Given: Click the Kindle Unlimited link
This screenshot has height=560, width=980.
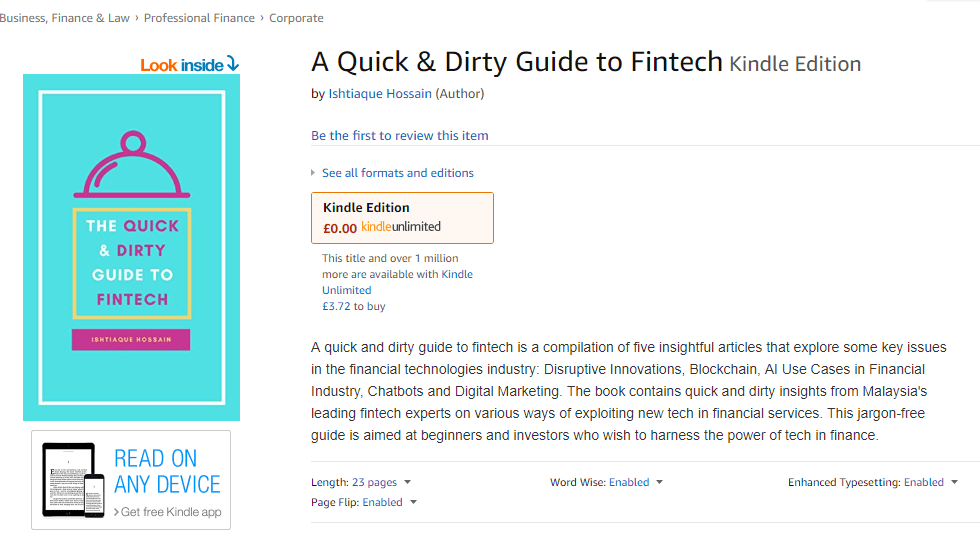Looking at the screenshot, I should tap(457, 274).
